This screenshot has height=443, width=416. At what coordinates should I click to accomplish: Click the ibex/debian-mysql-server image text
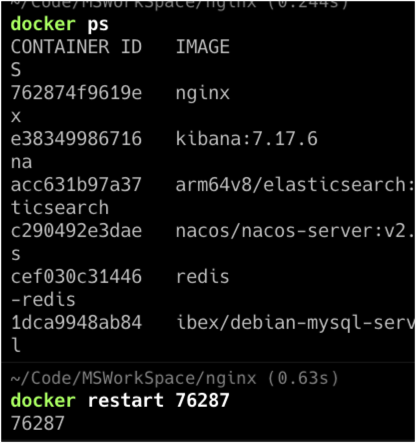coord(295,323)
